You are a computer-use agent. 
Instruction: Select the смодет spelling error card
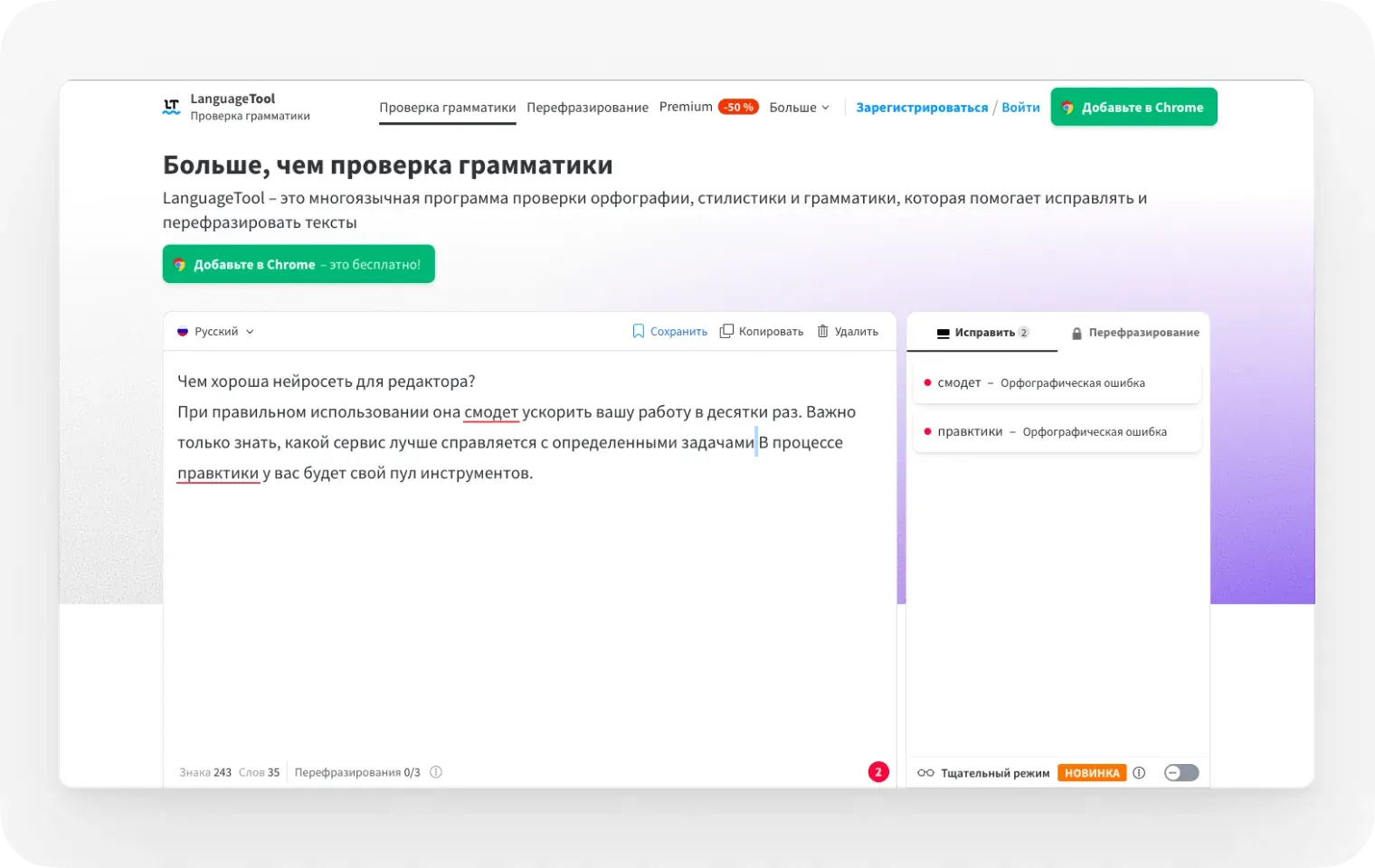[x=1057, y=383]
